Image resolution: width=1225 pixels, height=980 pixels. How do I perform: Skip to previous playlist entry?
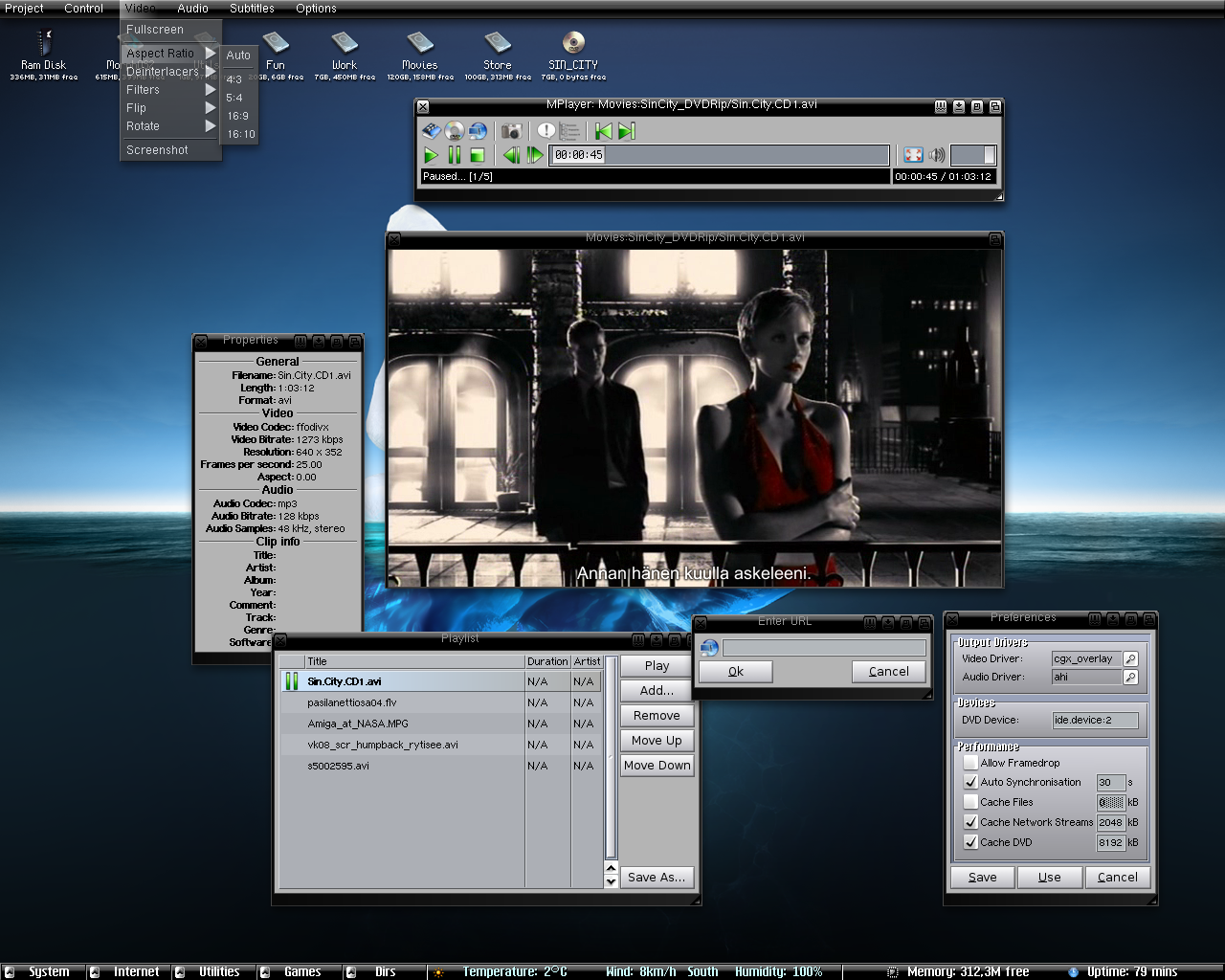tap(604, 131)
